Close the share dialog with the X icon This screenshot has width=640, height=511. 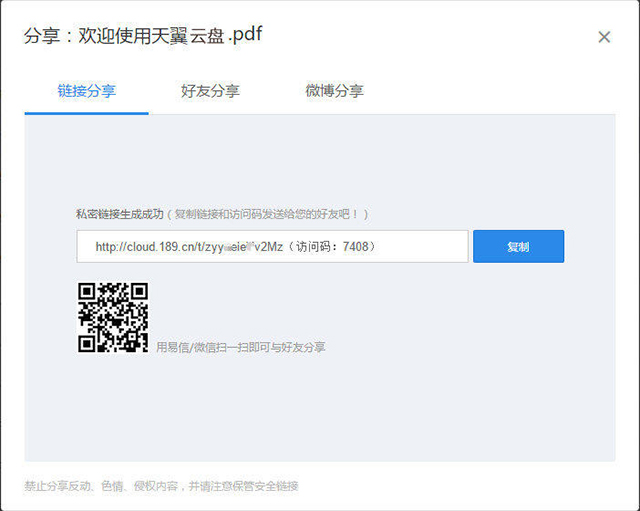604,37
